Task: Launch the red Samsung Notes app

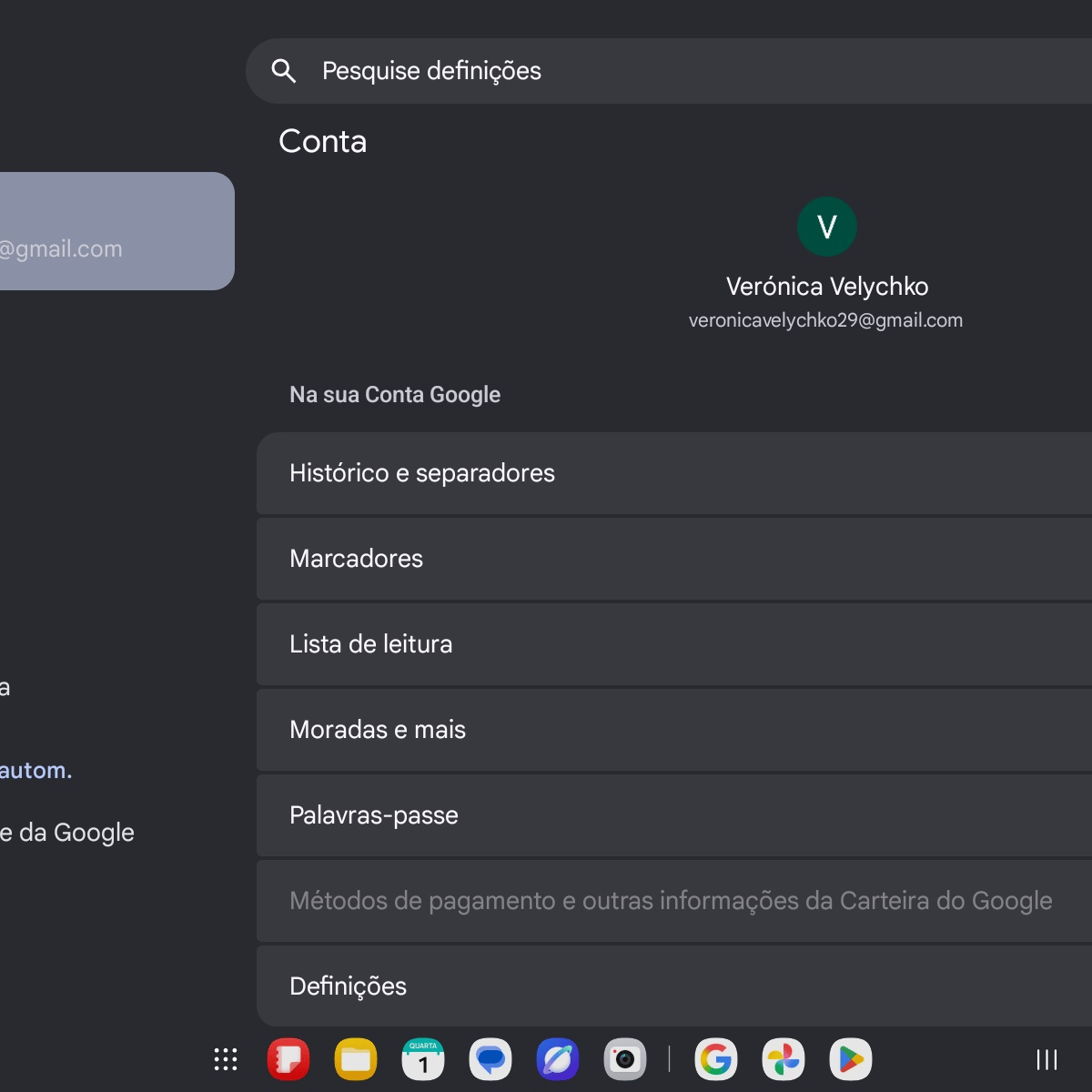Action: point(288,1059)
